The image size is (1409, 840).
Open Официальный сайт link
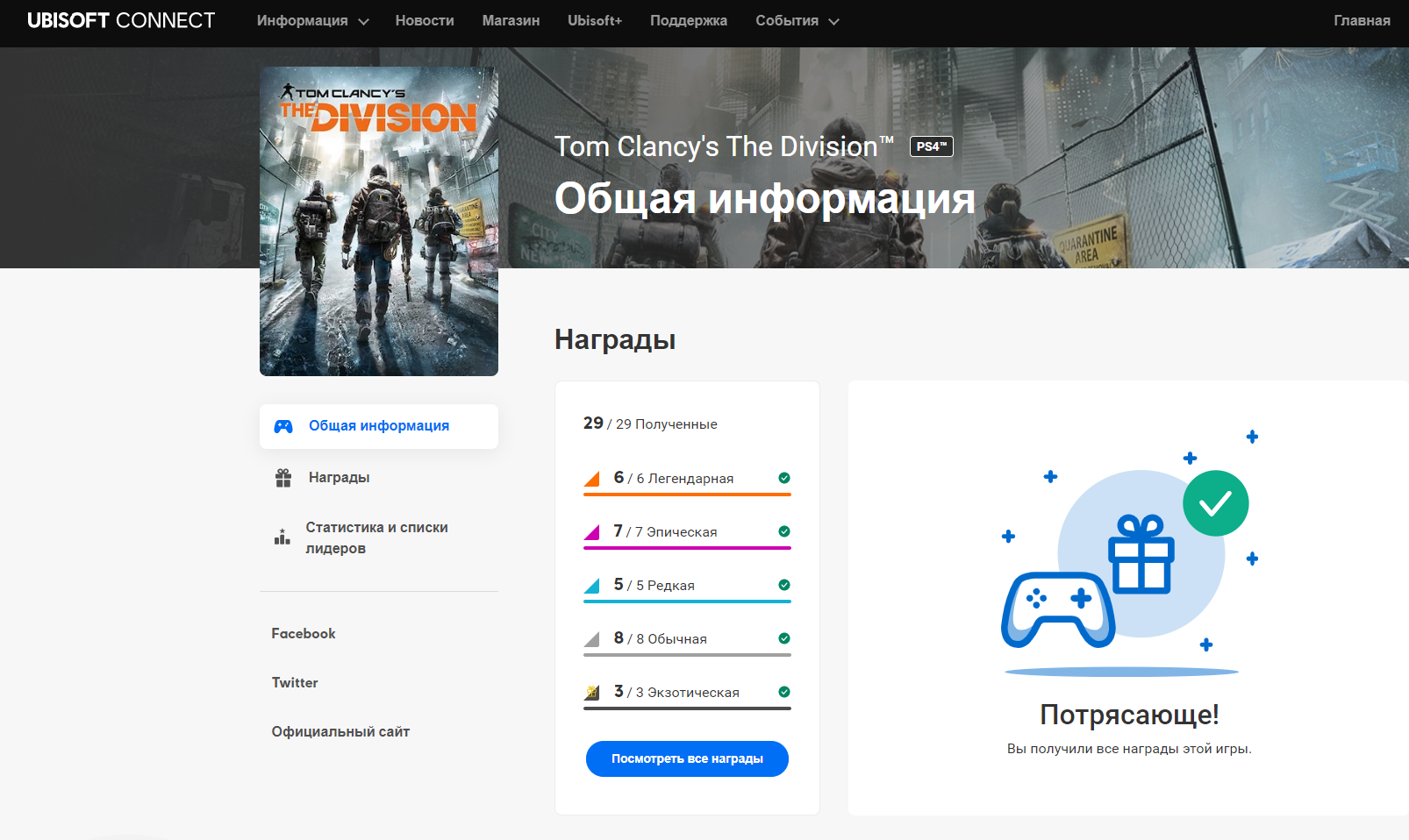pos(340,731)
